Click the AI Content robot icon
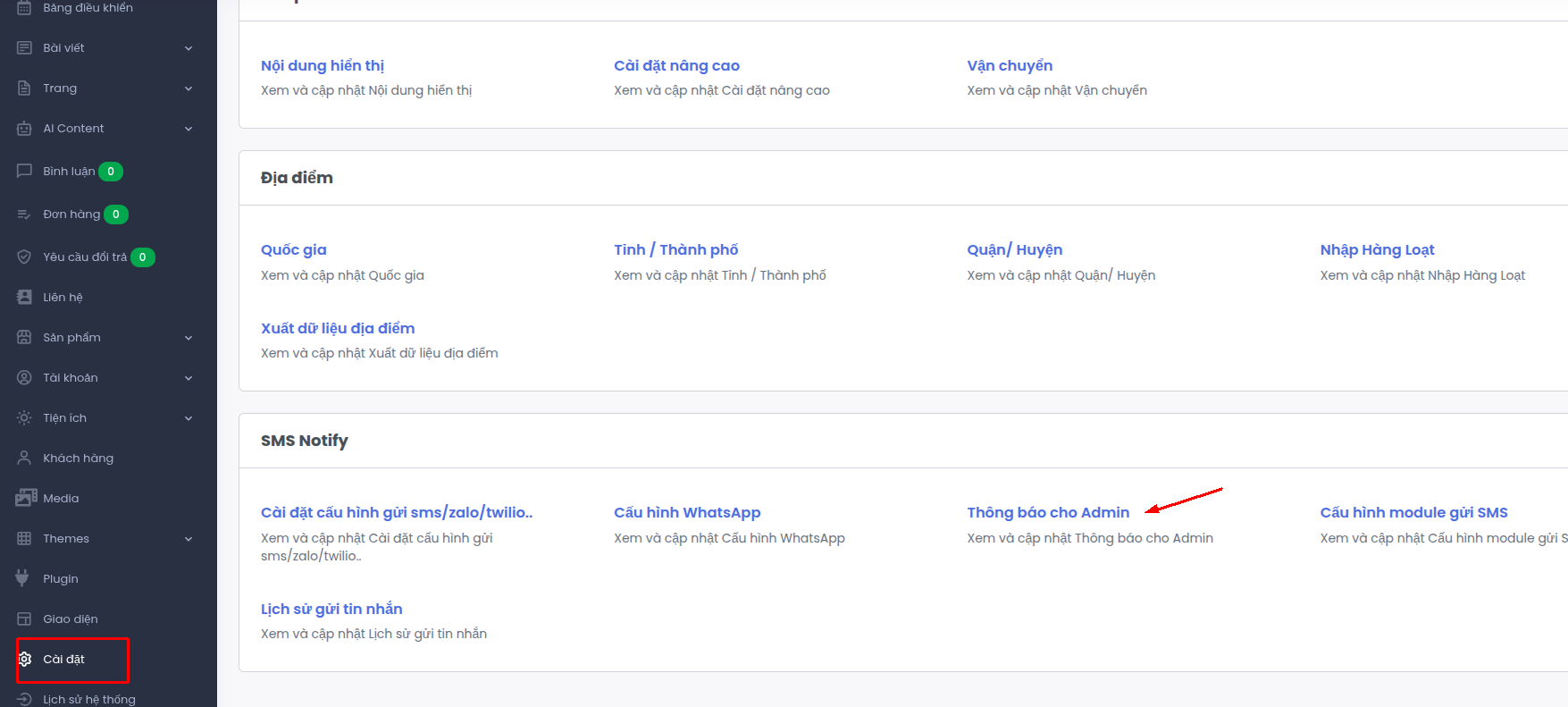The image size is (1568, 707). [24, 129]
